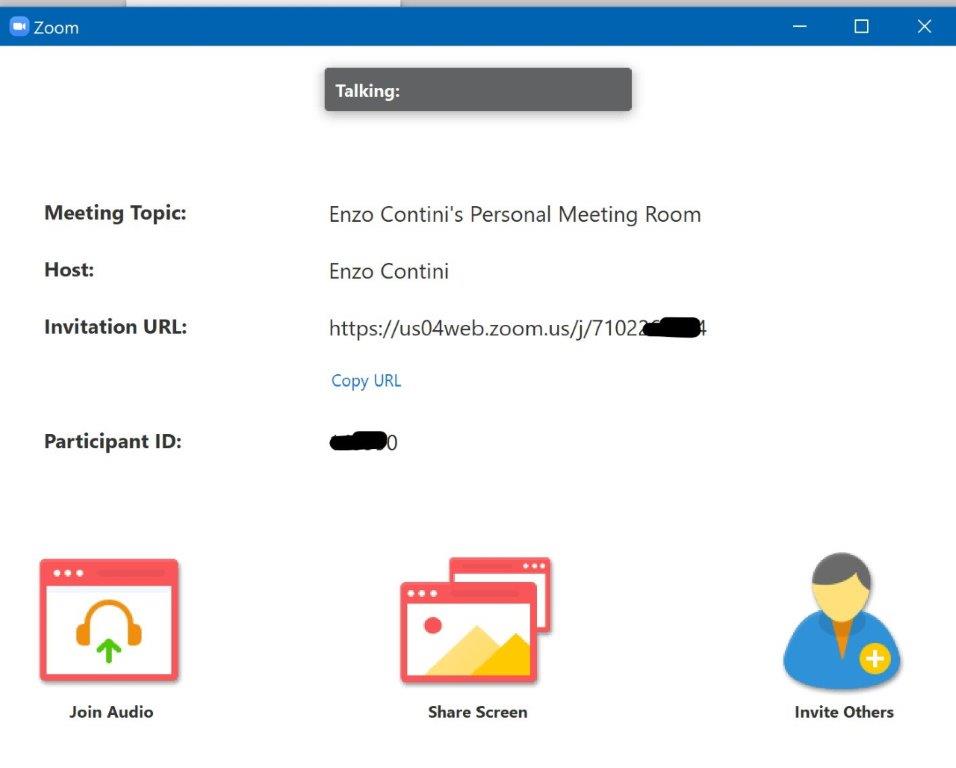Viewport: 956px width, 768px height.
Task: Click the Invitation URL label
Action: (115, 327)
